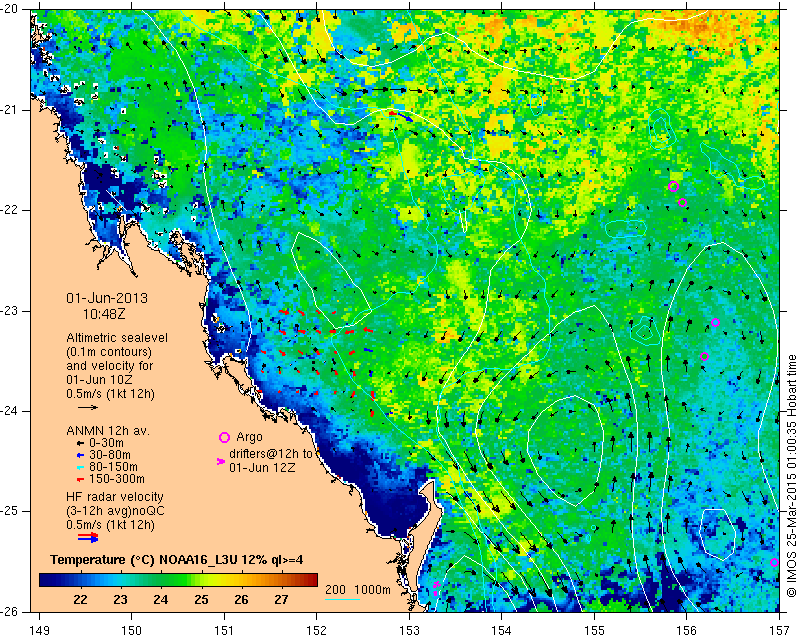Click the -20 latitude axis label
Image resolution: width=800 pixels, height=640 pixels.
11,9
